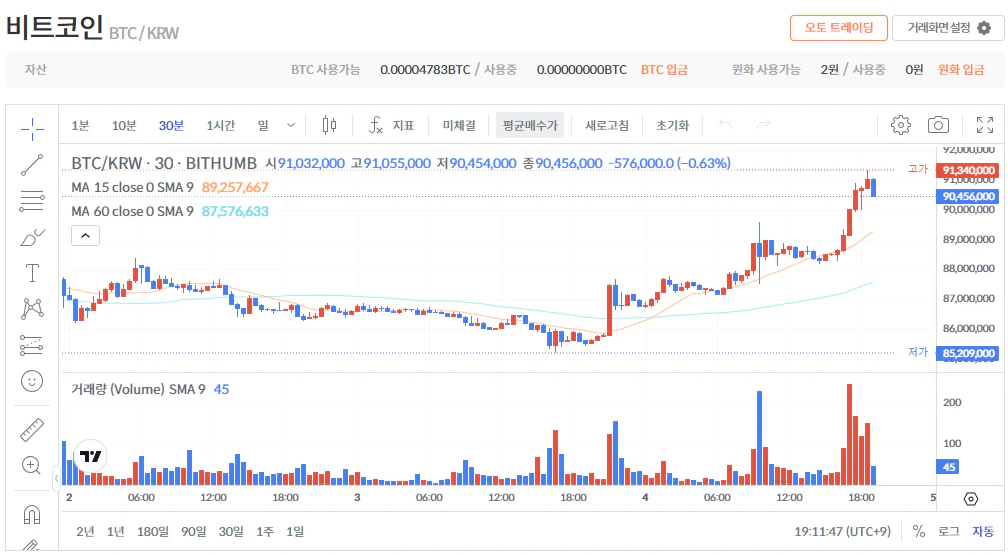Collapse the left drawing toolbar arrow
This screenshot has height=555, width=1008.
57,478
